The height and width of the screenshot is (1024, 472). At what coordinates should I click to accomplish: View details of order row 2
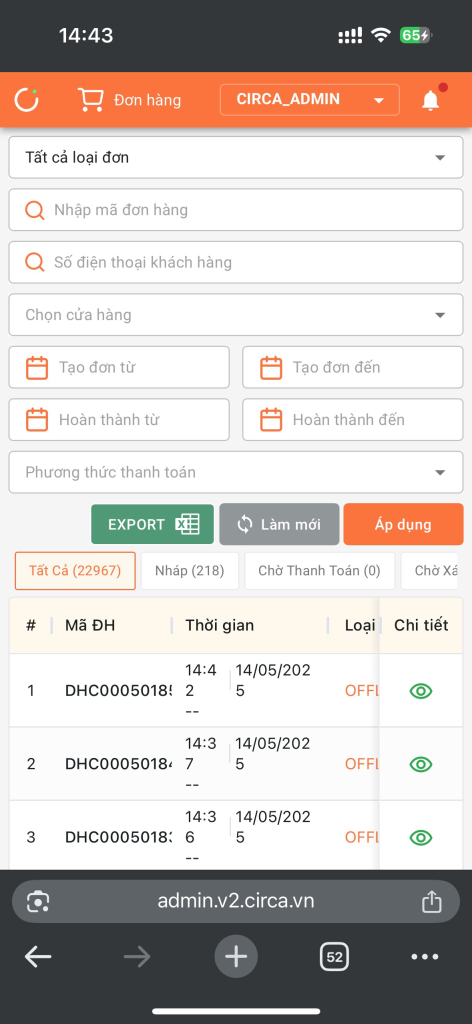(x=421, y=764)
